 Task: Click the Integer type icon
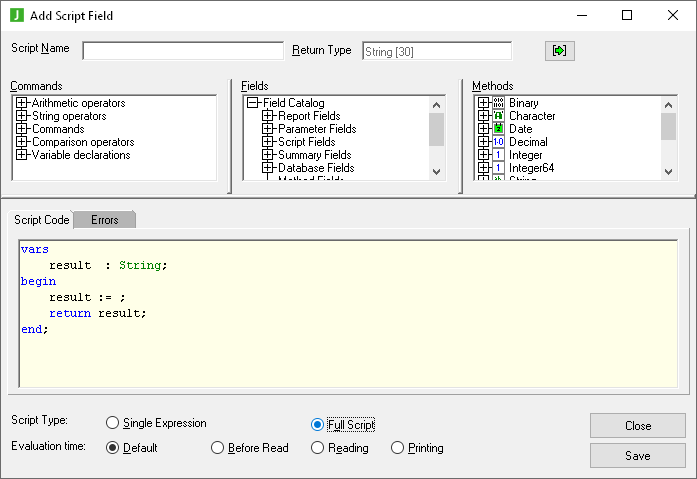(498, 155)
